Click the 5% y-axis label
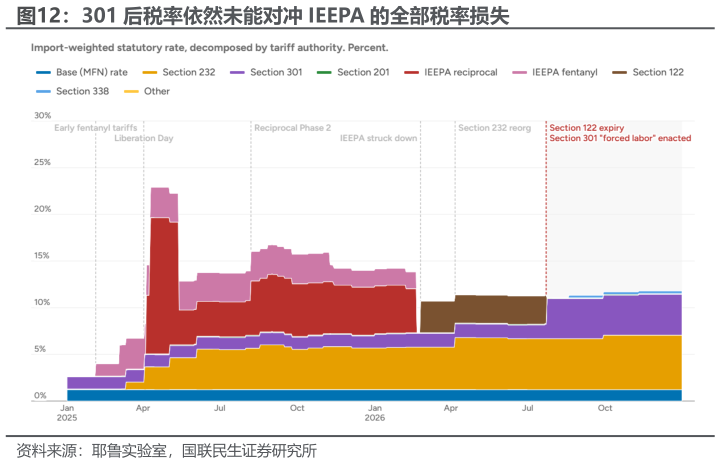The width and height of the screenshot is (720, 463). click(40, 349)
